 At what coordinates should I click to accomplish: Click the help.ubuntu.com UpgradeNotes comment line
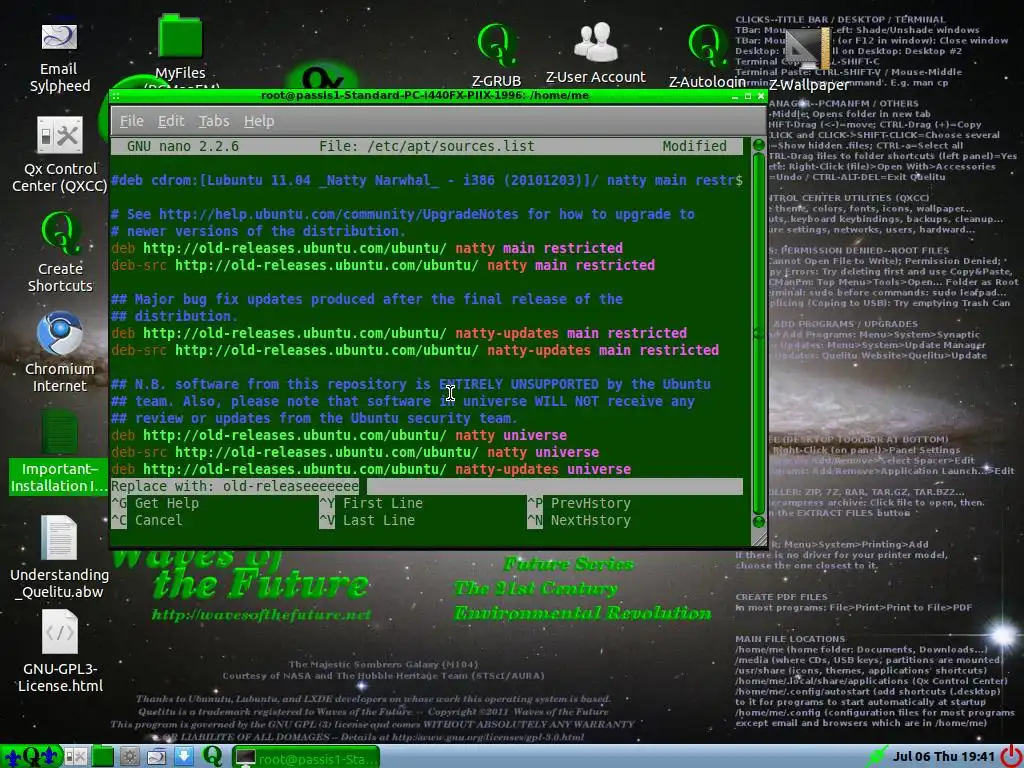[402, 214]
